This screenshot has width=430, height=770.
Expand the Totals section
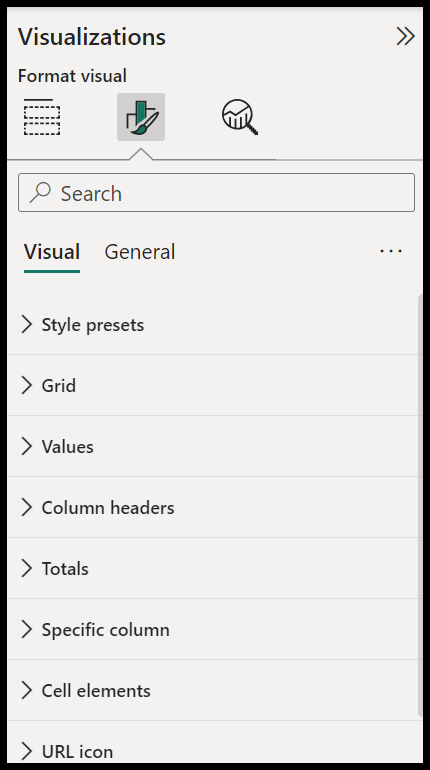[214, 568]
